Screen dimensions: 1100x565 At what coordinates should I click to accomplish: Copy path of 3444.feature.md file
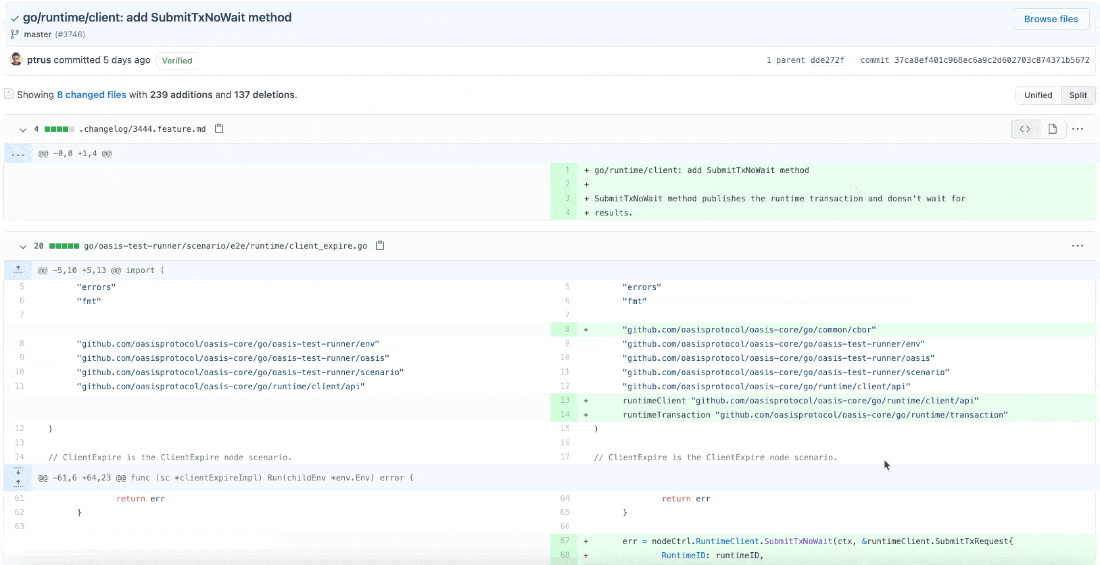click(219, 129)
